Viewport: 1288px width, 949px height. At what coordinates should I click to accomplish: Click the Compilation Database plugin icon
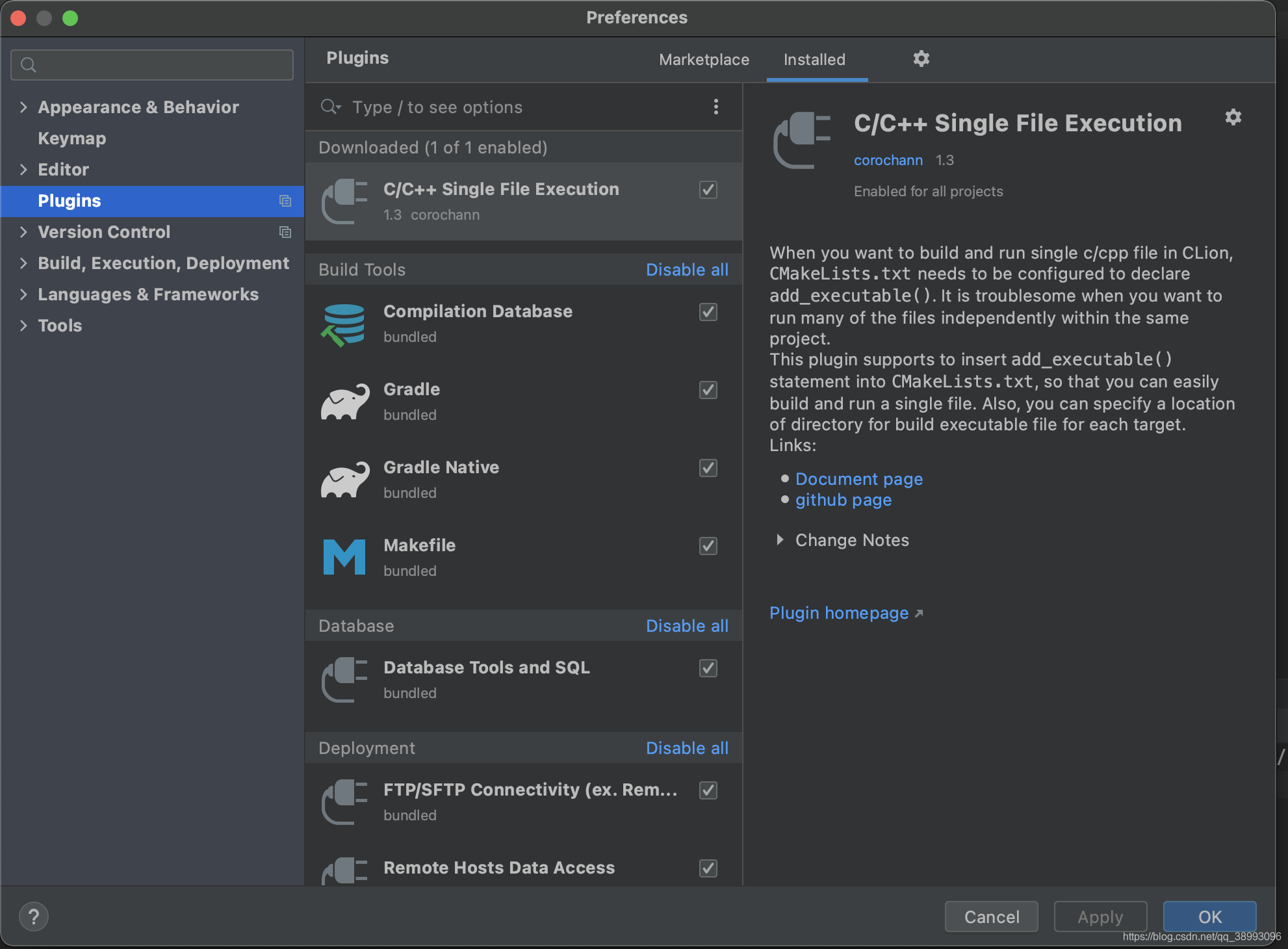click(344, 324)
